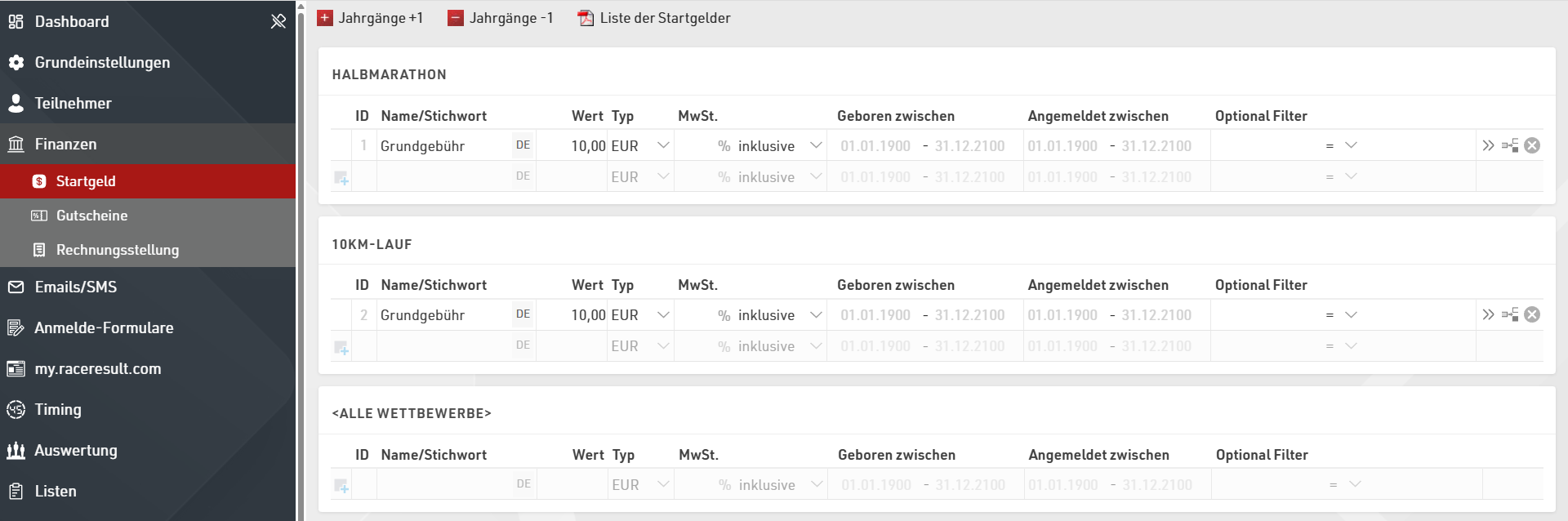Viewport: 1568px width, 521px height.
Task: Click the copy-fee icon in the 10km-Lauf row
Action: pyautogui.click(x=1510, y=314)
